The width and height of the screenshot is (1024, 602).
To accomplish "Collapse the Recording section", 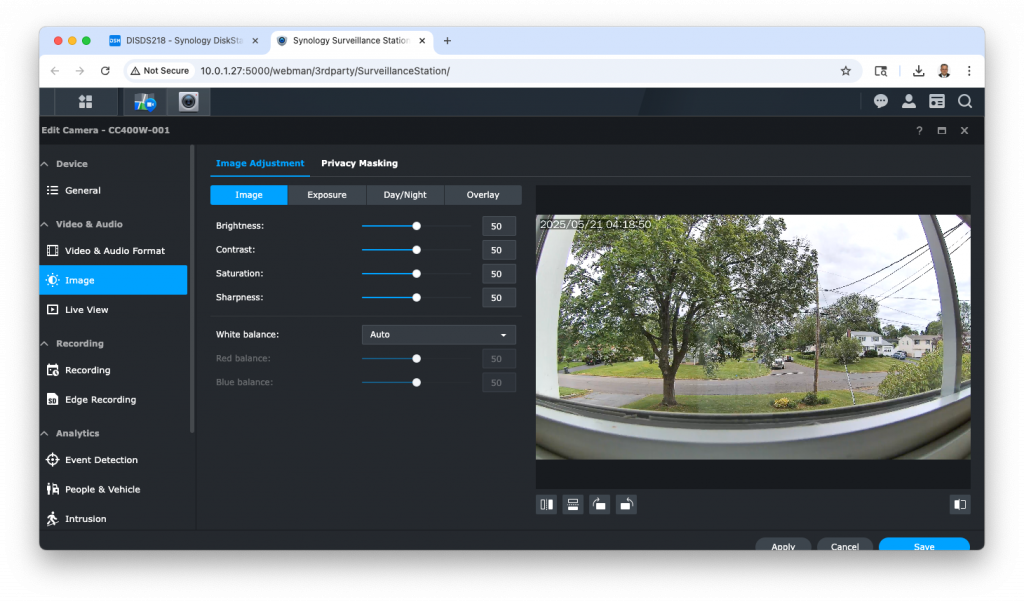I will [x=69, y=343].
